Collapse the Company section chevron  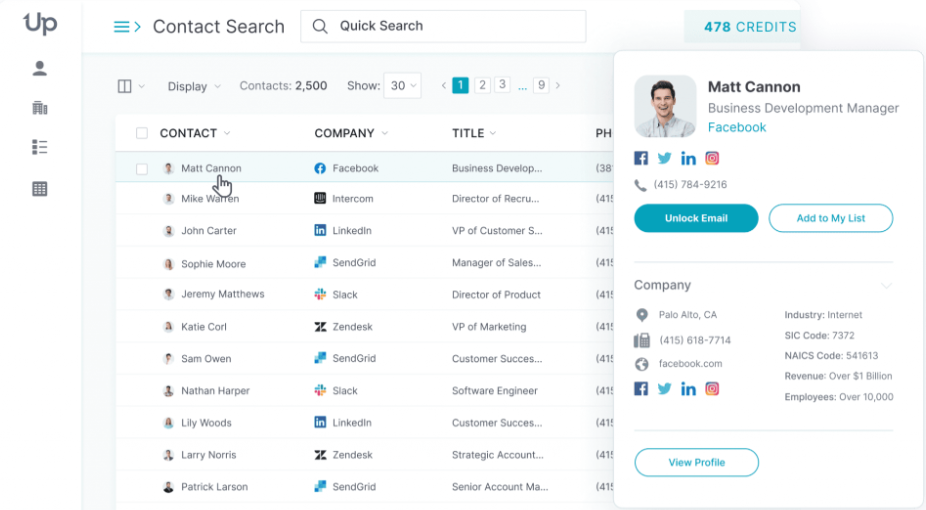(886, 286)
